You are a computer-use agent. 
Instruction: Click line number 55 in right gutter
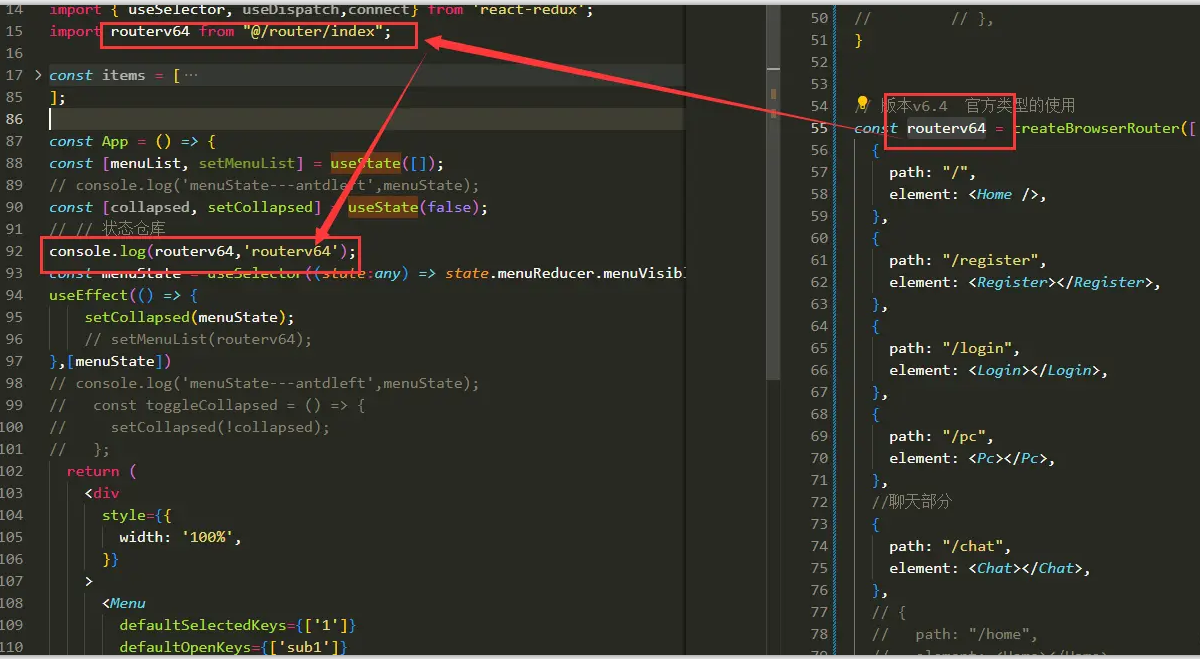(x=819, y=128)
